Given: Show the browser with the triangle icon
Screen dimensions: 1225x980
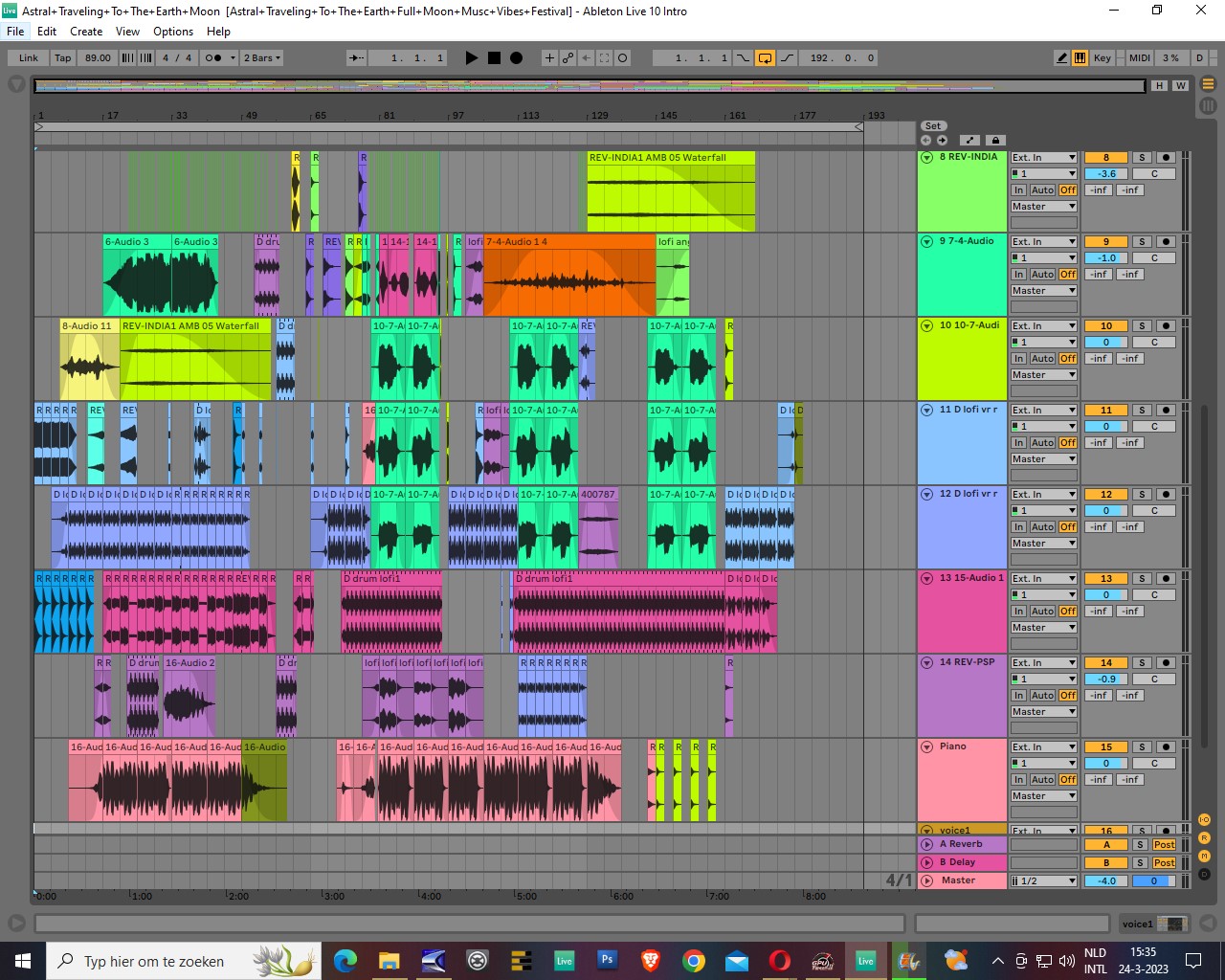Looking at the screenshot, I should 16,84.
